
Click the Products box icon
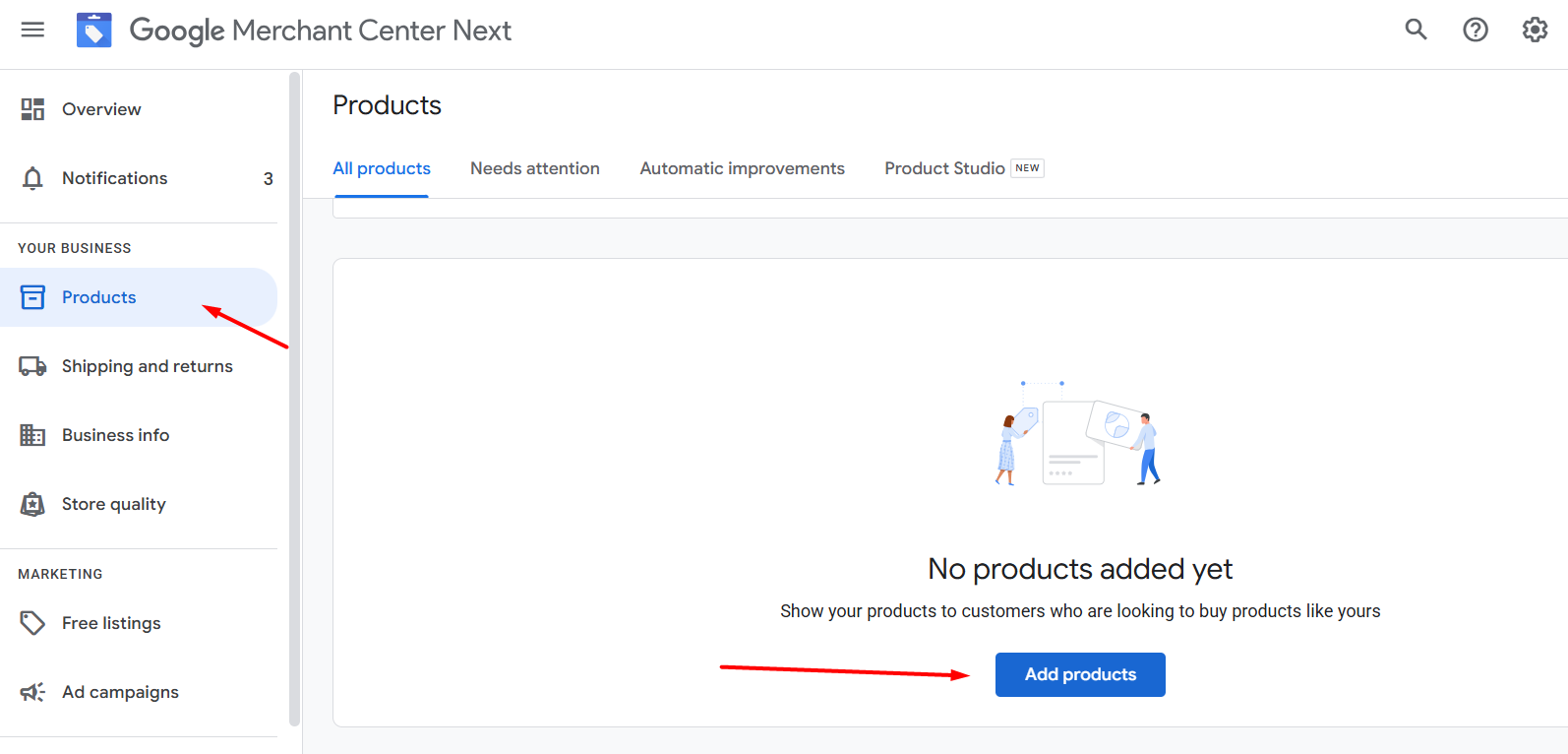[32, 297]
